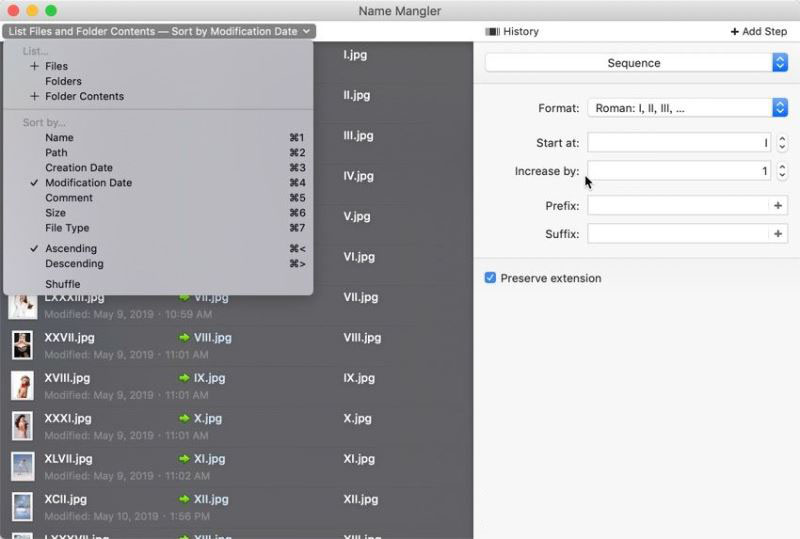Click the Add Step button

coord(759,32)
